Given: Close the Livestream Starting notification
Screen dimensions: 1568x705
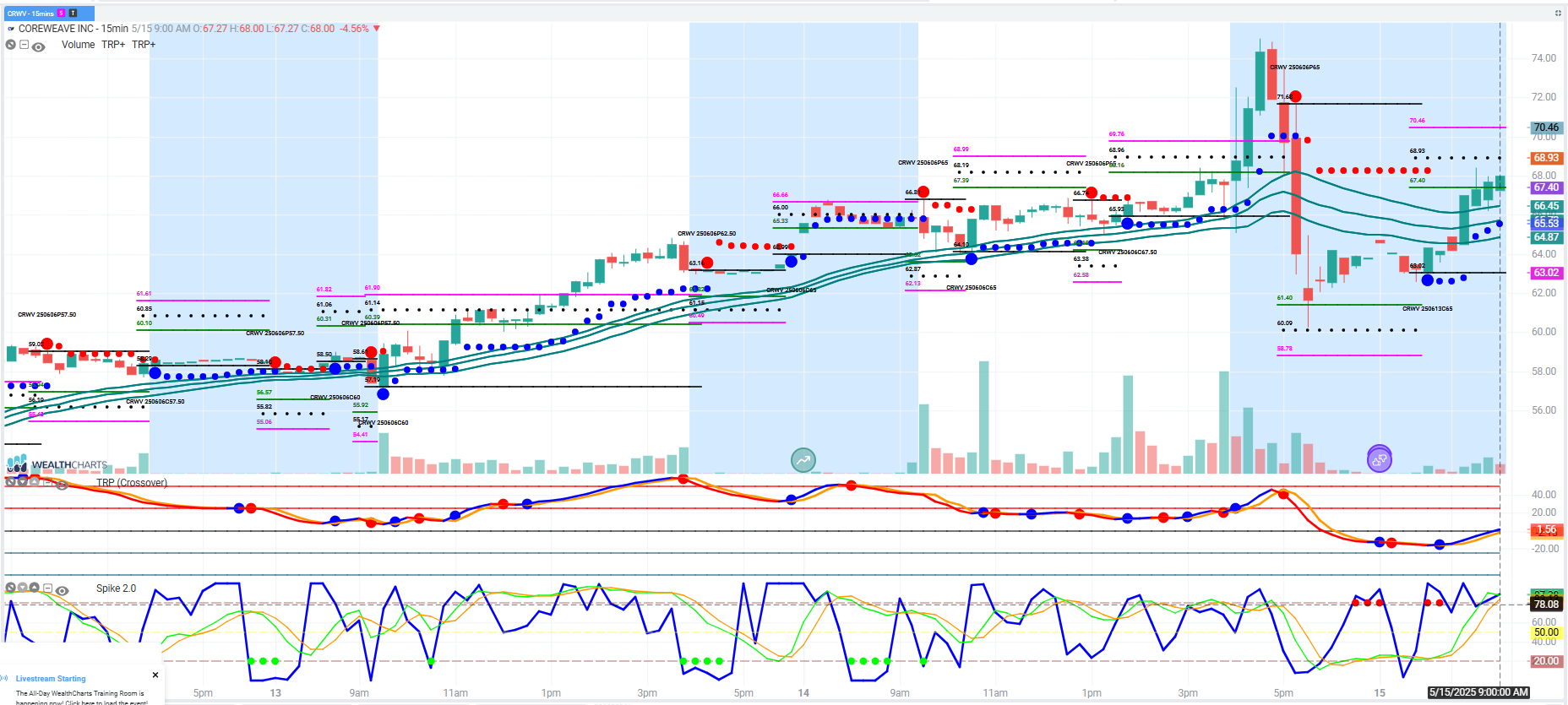Looking at the screenshot, I should click(155, 675).
